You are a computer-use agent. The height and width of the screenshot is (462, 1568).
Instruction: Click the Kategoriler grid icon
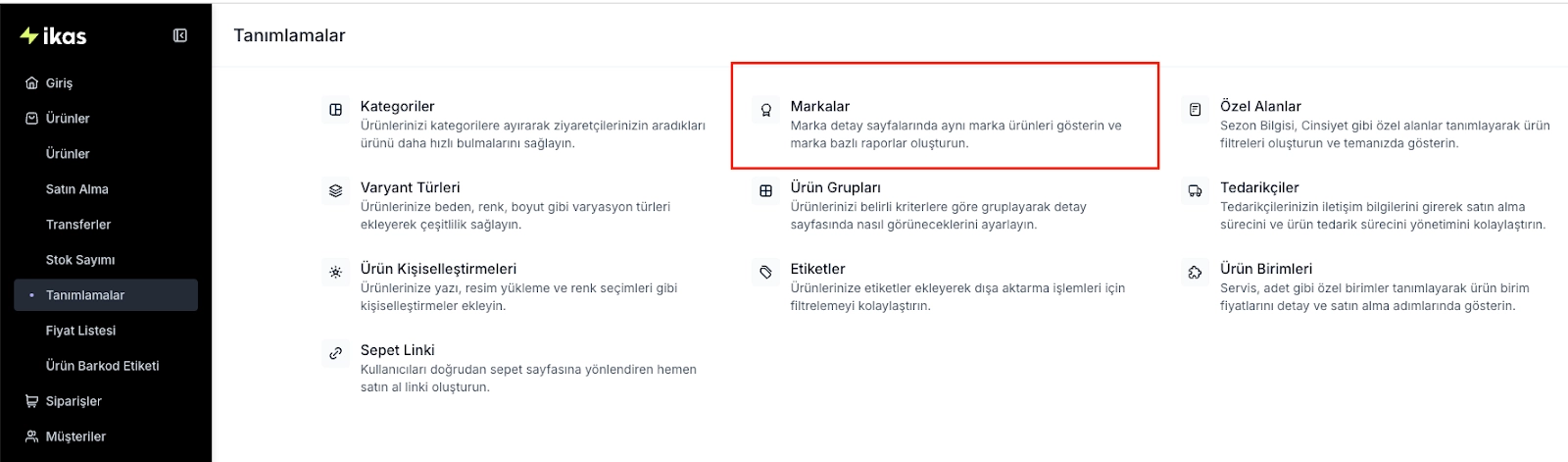[x=336, y=110]
